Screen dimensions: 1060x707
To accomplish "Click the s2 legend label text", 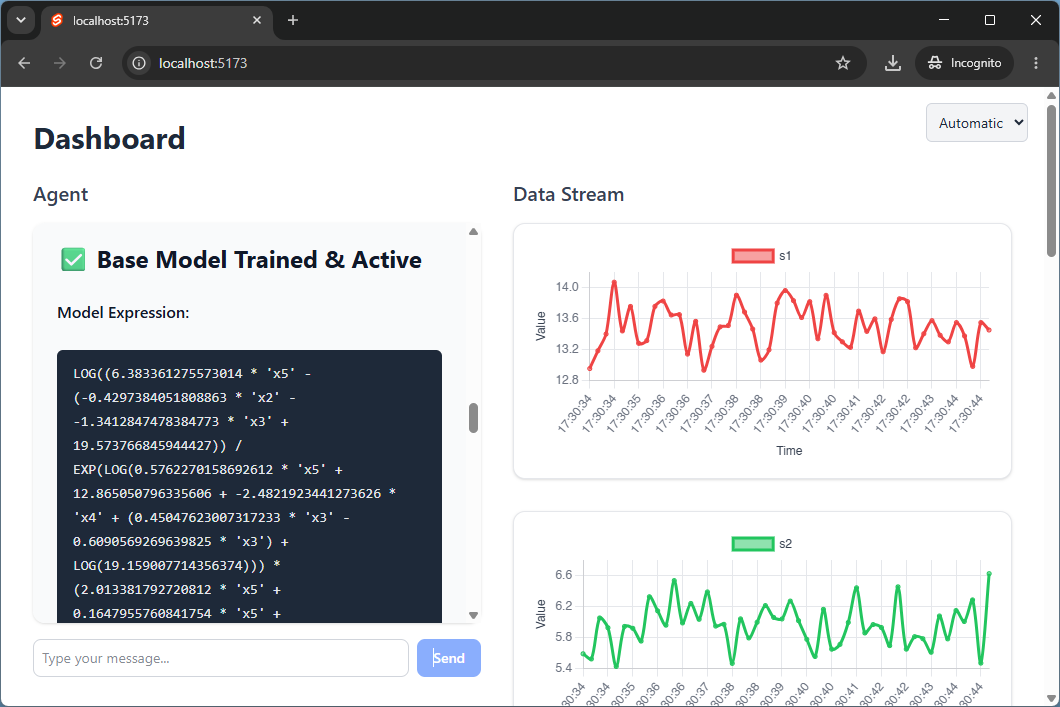I will tap(785, 544).
